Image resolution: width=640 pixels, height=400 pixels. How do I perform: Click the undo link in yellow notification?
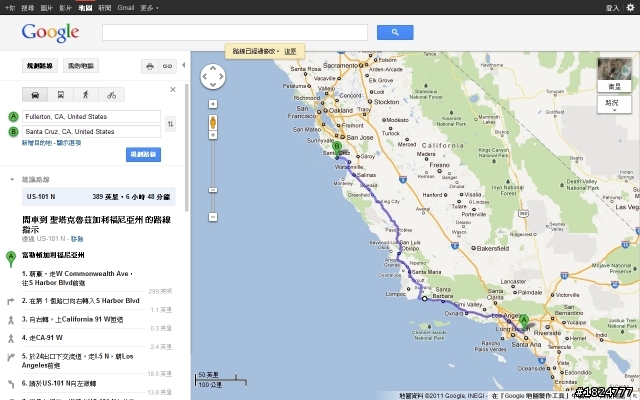click(290, 51)
